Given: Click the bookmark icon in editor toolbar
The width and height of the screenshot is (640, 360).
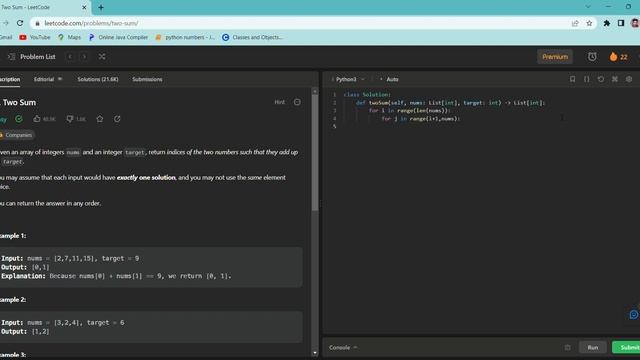Looking at the screenshot, I should point(572,79).
